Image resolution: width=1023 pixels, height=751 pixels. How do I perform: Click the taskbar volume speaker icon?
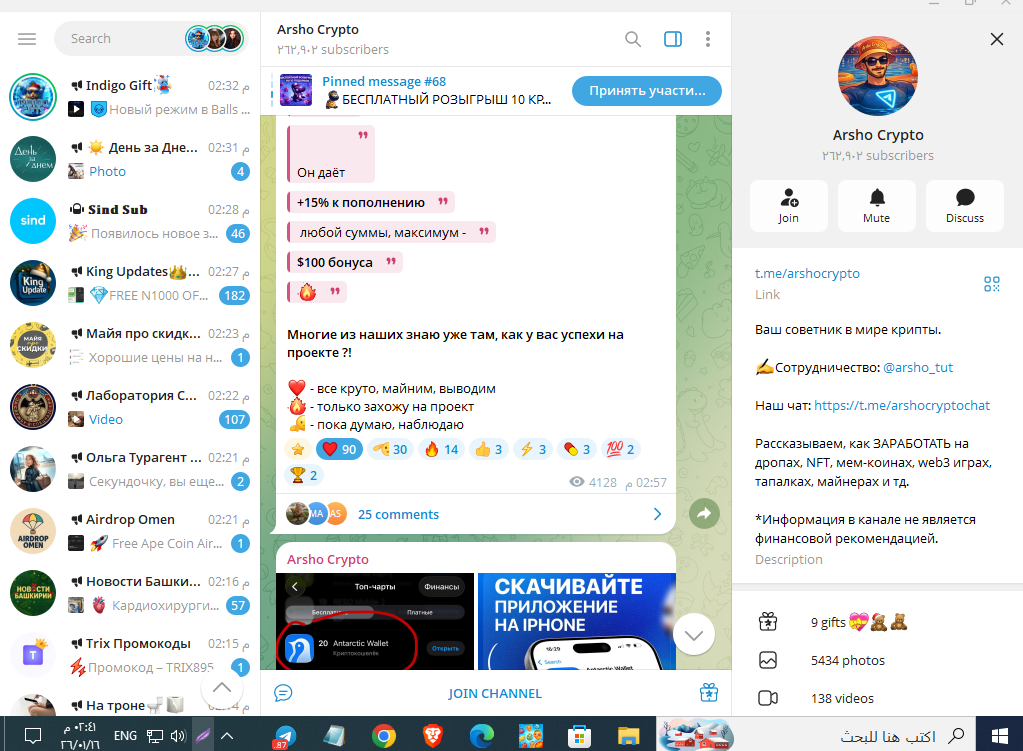(x=178, y=736)
